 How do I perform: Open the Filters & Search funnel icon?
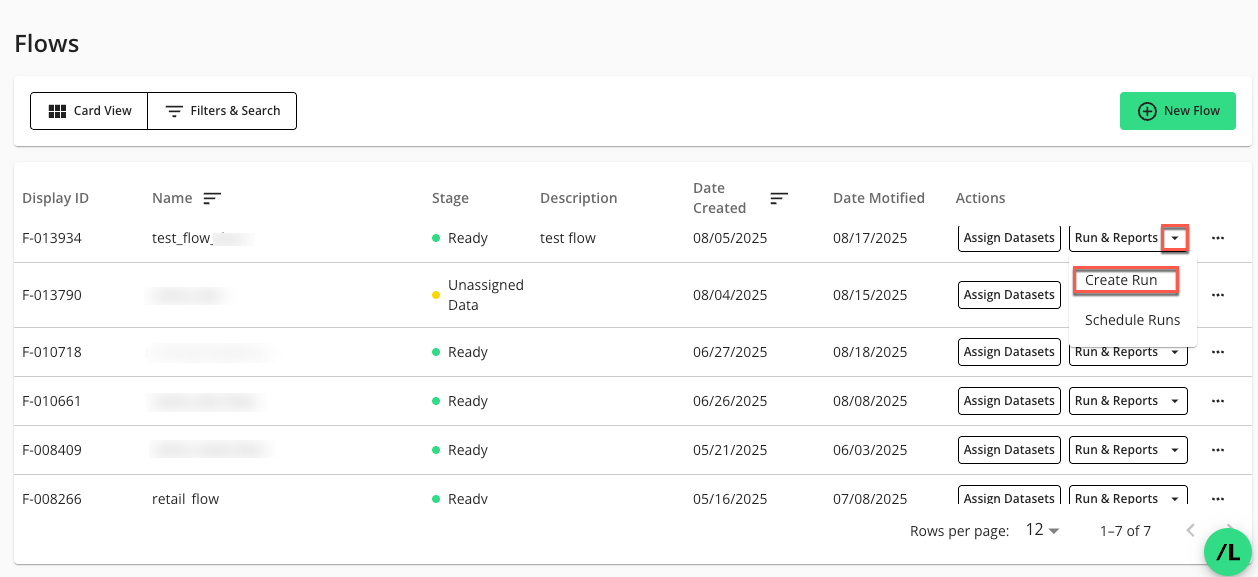[174, 111]
